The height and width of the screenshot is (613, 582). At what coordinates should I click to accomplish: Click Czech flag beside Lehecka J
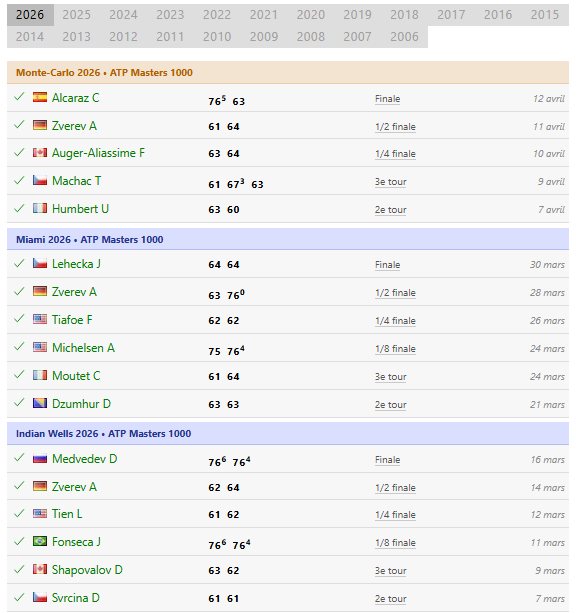click(39, 263)
